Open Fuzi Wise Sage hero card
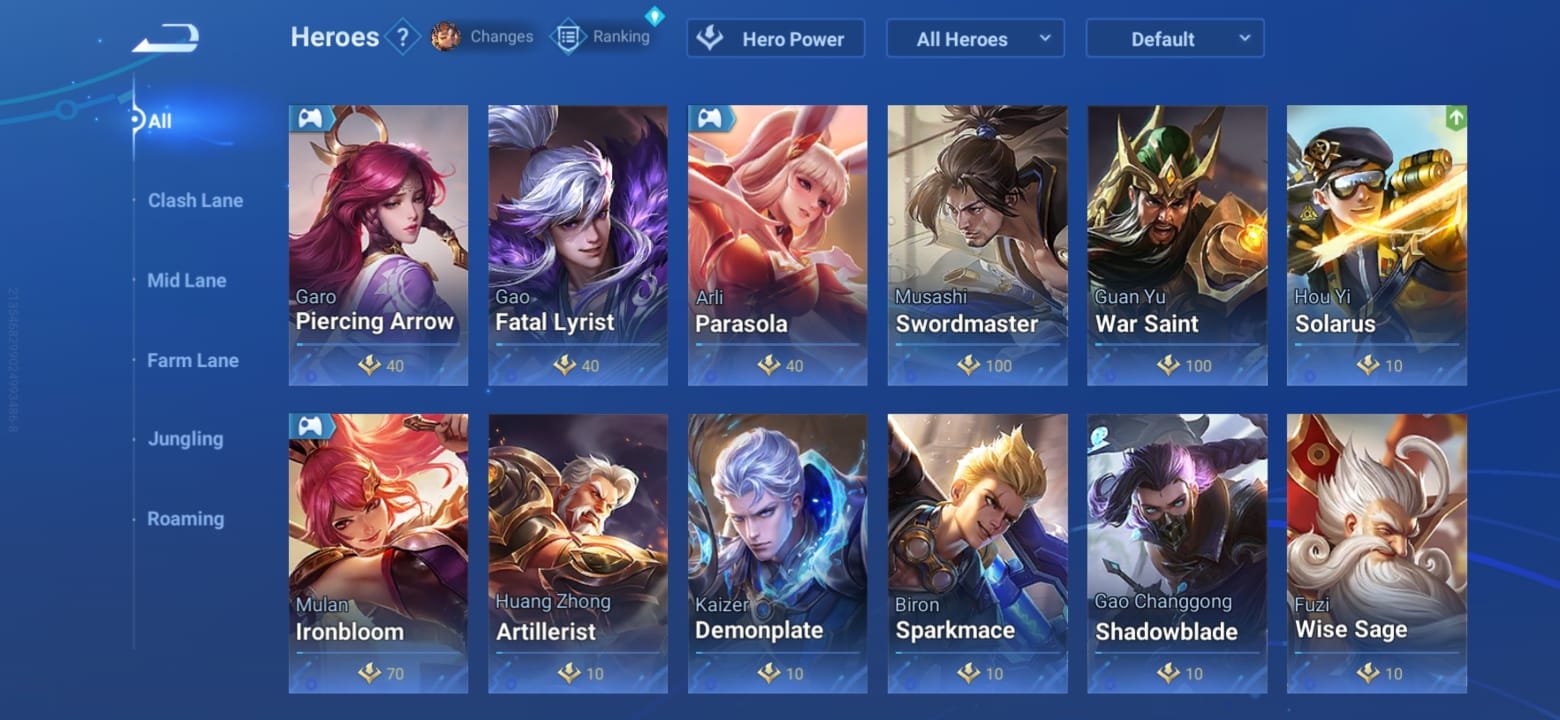 (x=1377, y=553)
